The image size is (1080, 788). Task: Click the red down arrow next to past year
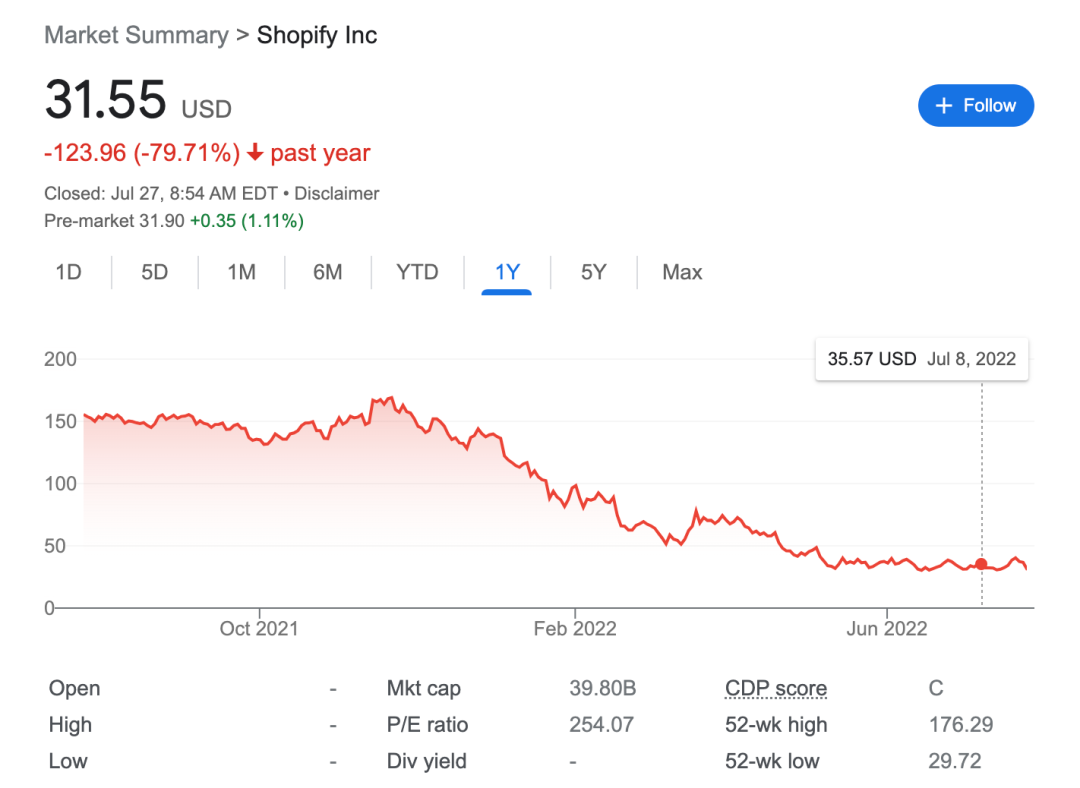[255, 152]
